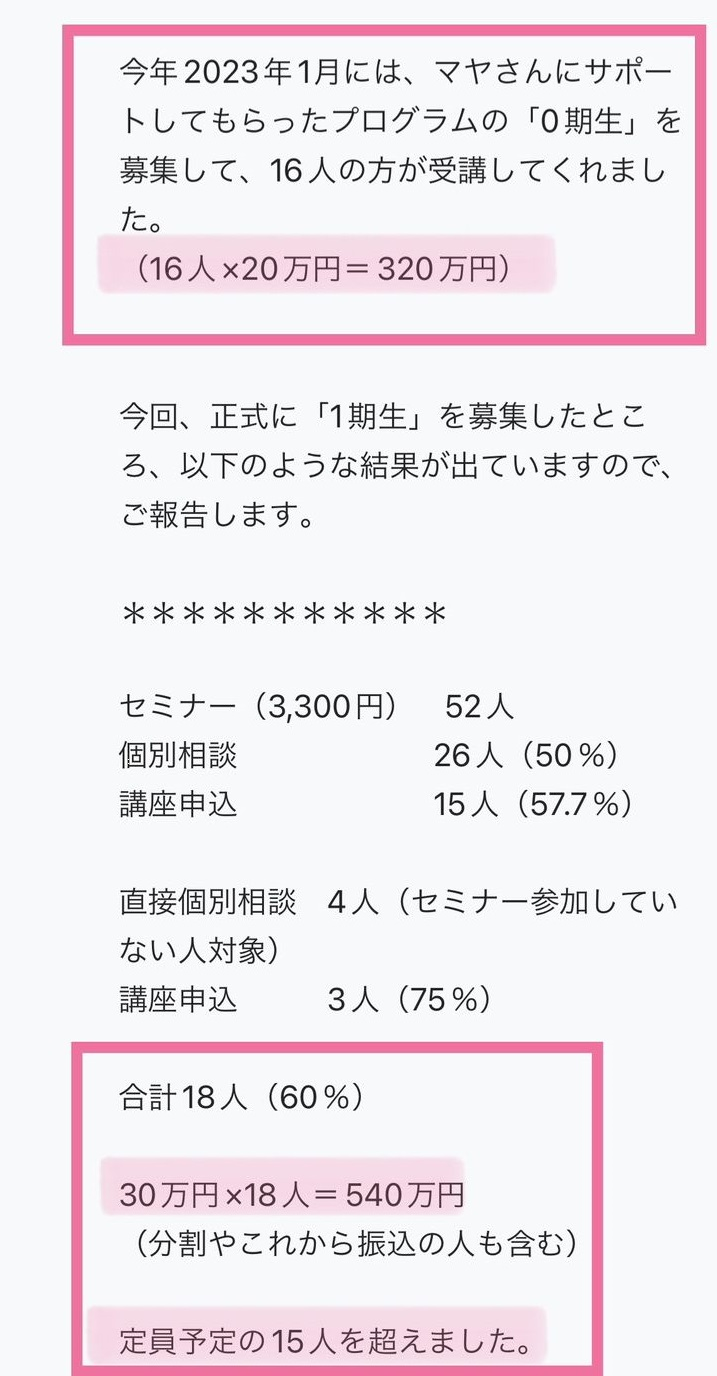The height and width of the screenshot is (1376, 717).
Task: Click the 26人(50%) consultation figure
Action: tap(525, 756)
